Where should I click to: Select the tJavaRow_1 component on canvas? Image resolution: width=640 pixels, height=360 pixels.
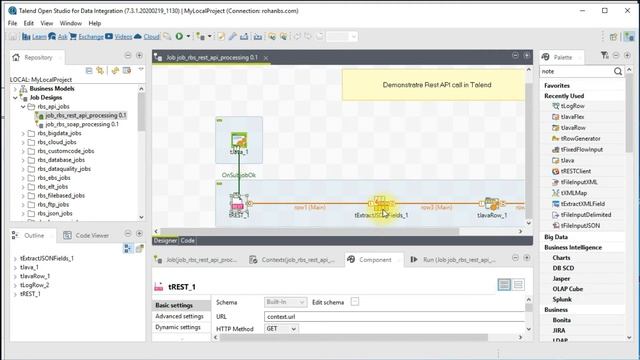492,207
